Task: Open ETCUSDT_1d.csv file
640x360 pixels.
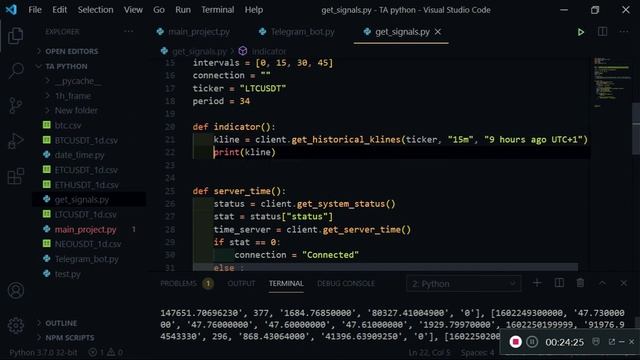Action: coord(86,170)
